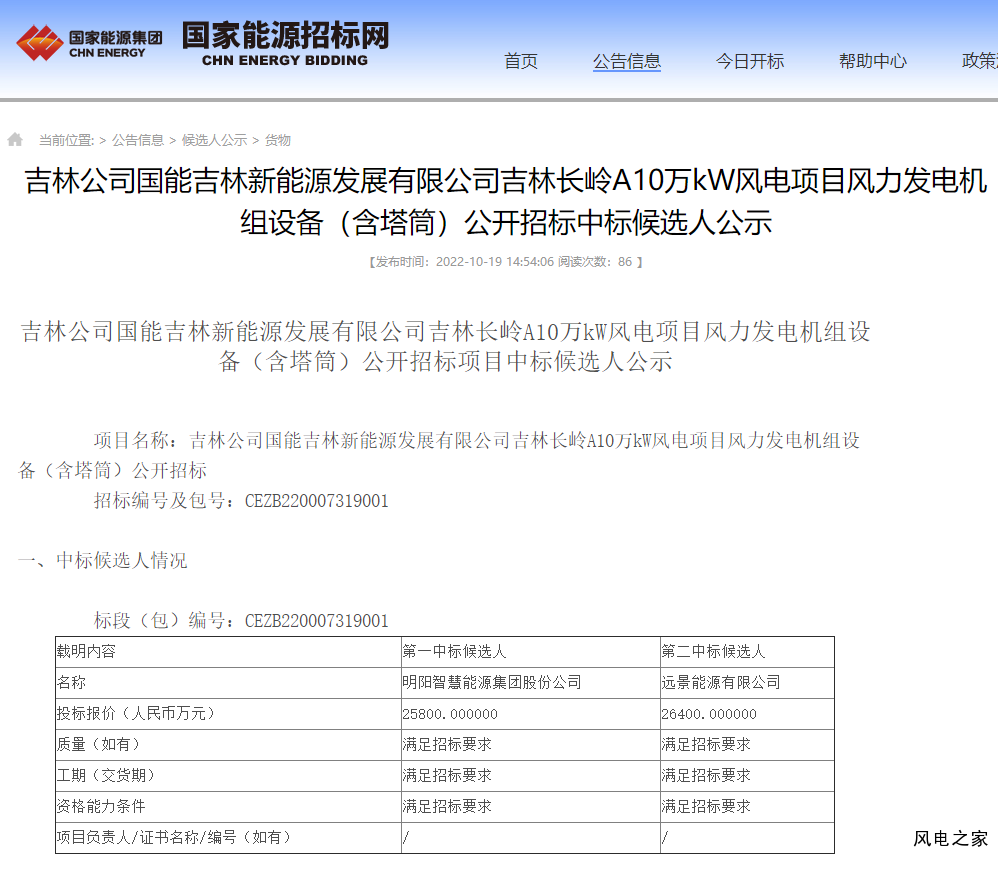Click 招标编号及包号 CEZB220007319001 line

point(241,501)
